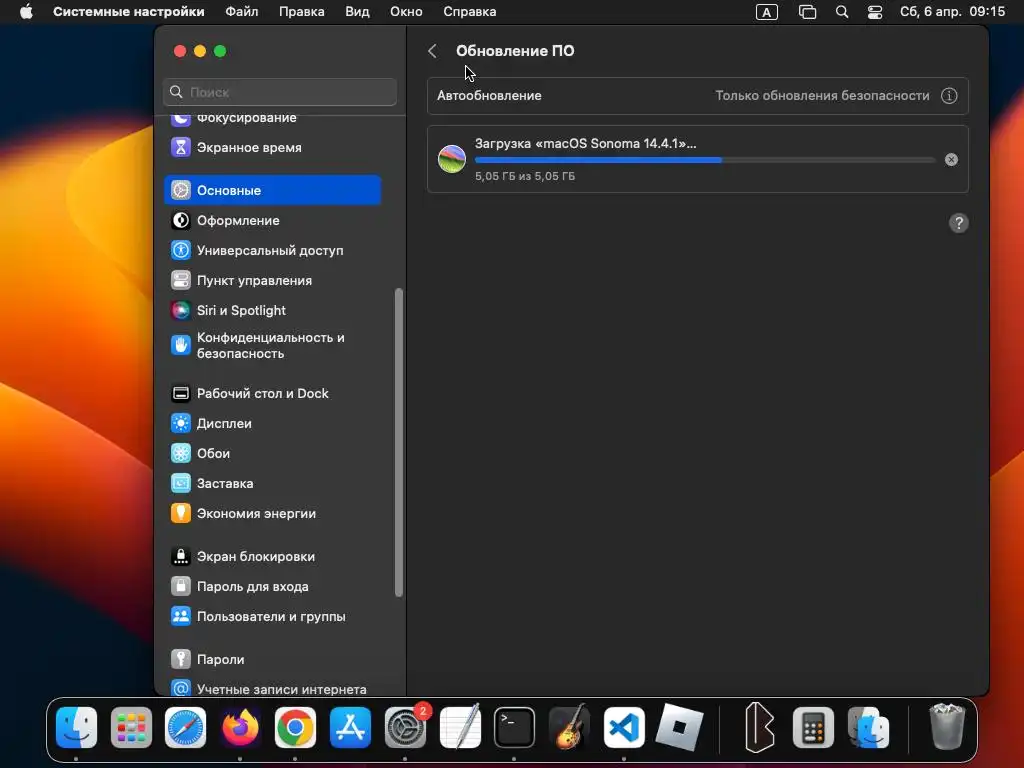Image resolution: width=1024 pixels, height=768 pixels.
Task: Select Основные in the sidebar
Action: 272,190
